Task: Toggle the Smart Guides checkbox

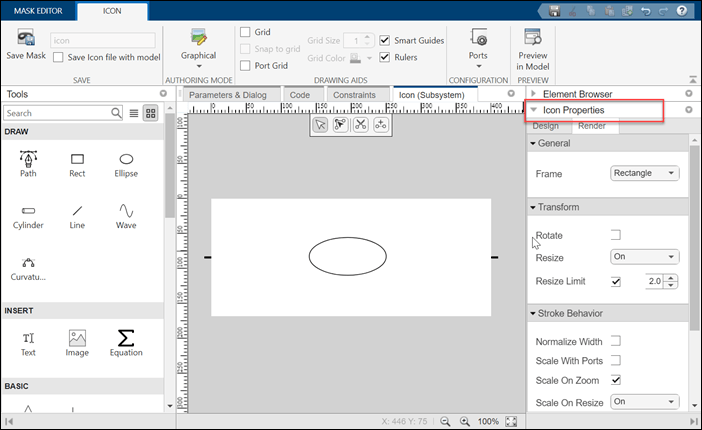Action: click(385, 40)
